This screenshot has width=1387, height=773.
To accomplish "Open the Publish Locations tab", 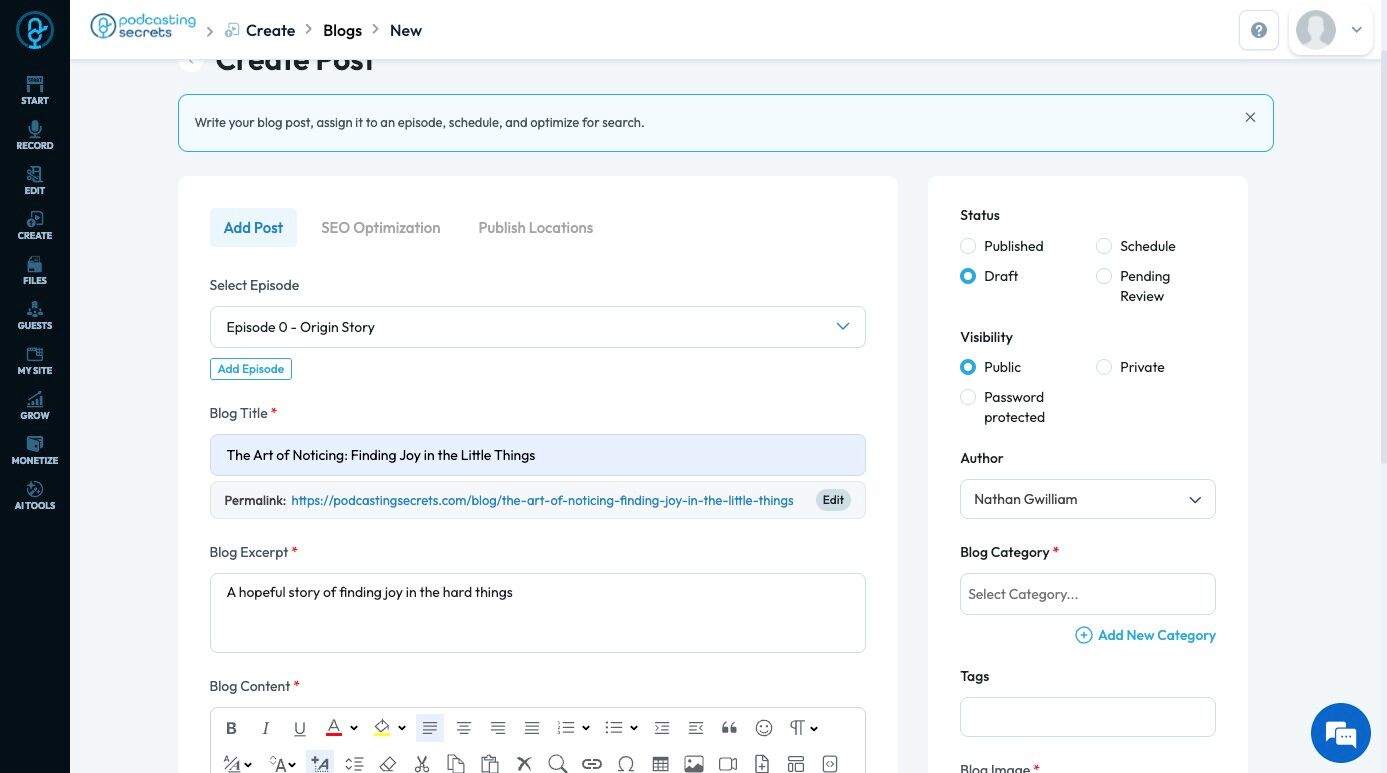I will 535,228.
